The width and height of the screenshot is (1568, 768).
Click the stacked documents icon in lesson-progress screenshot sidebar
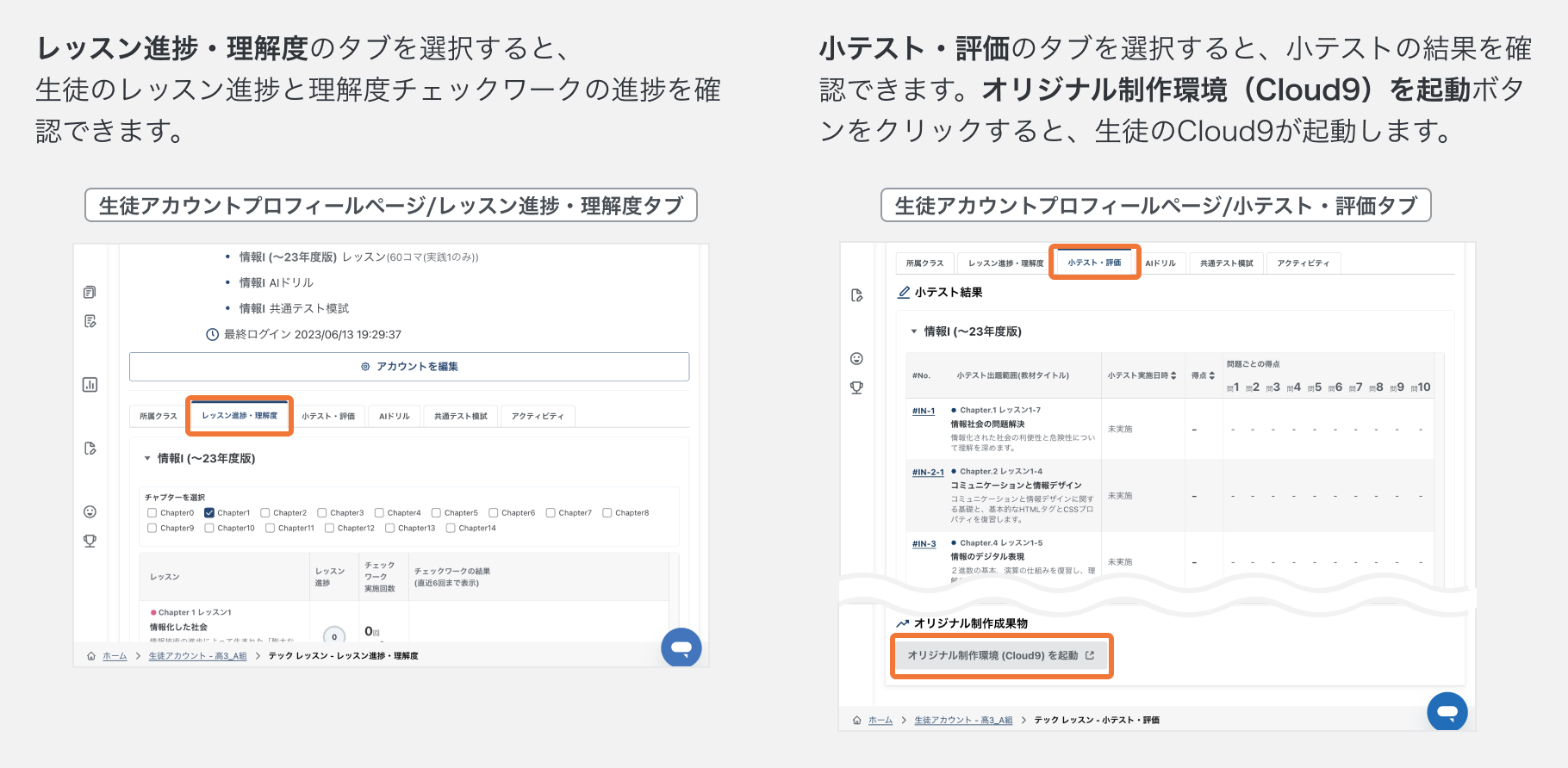[90, 292]
